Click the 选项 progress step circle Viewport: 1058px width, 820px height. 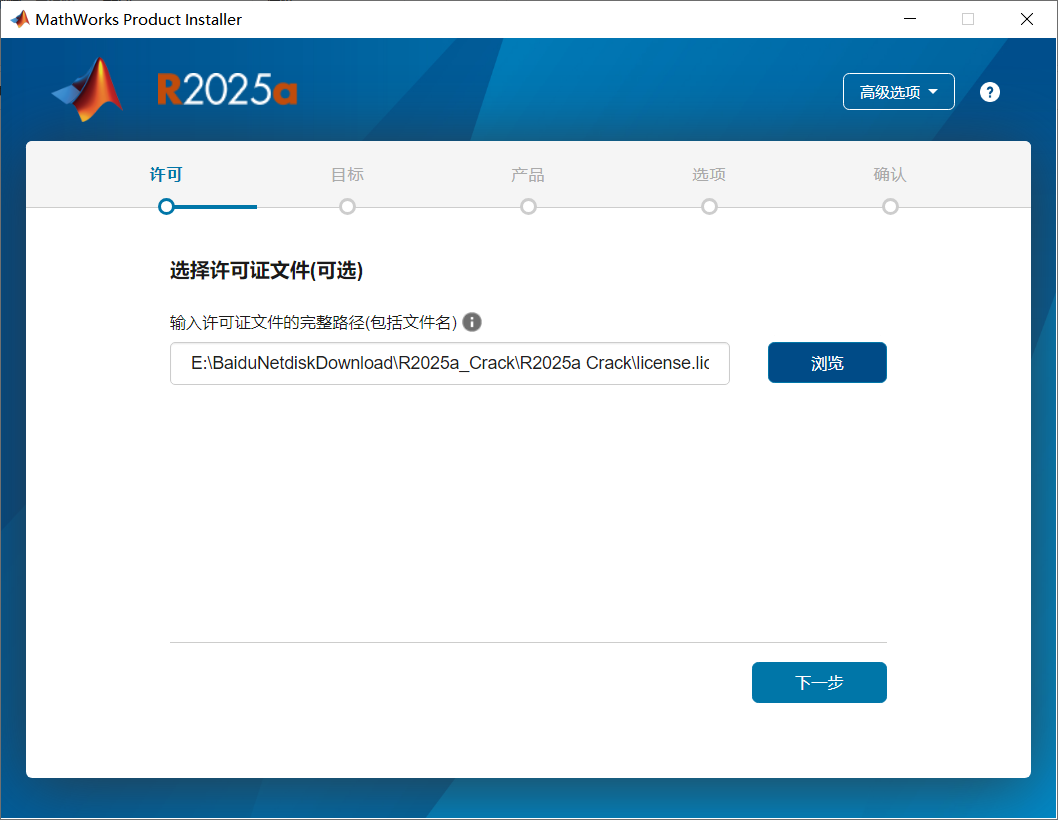(x=709, y=207)
